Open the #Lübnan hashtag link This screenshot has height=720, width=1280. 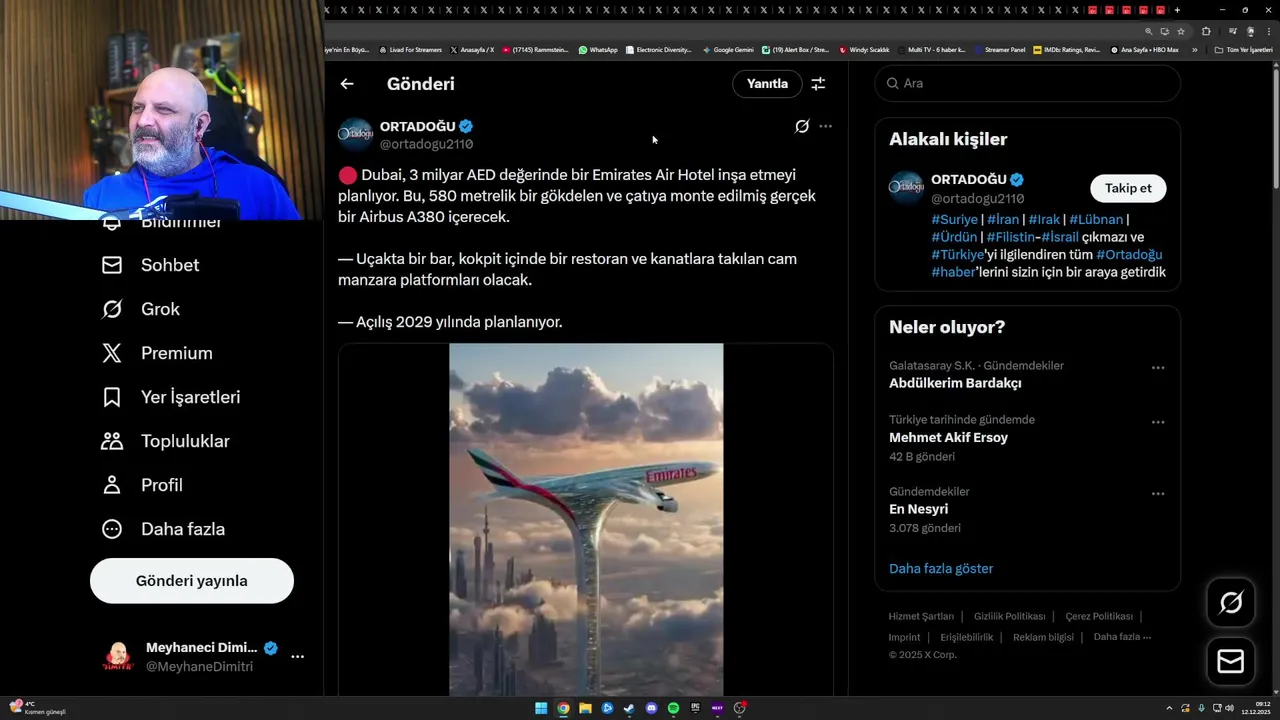point(1096,220)
